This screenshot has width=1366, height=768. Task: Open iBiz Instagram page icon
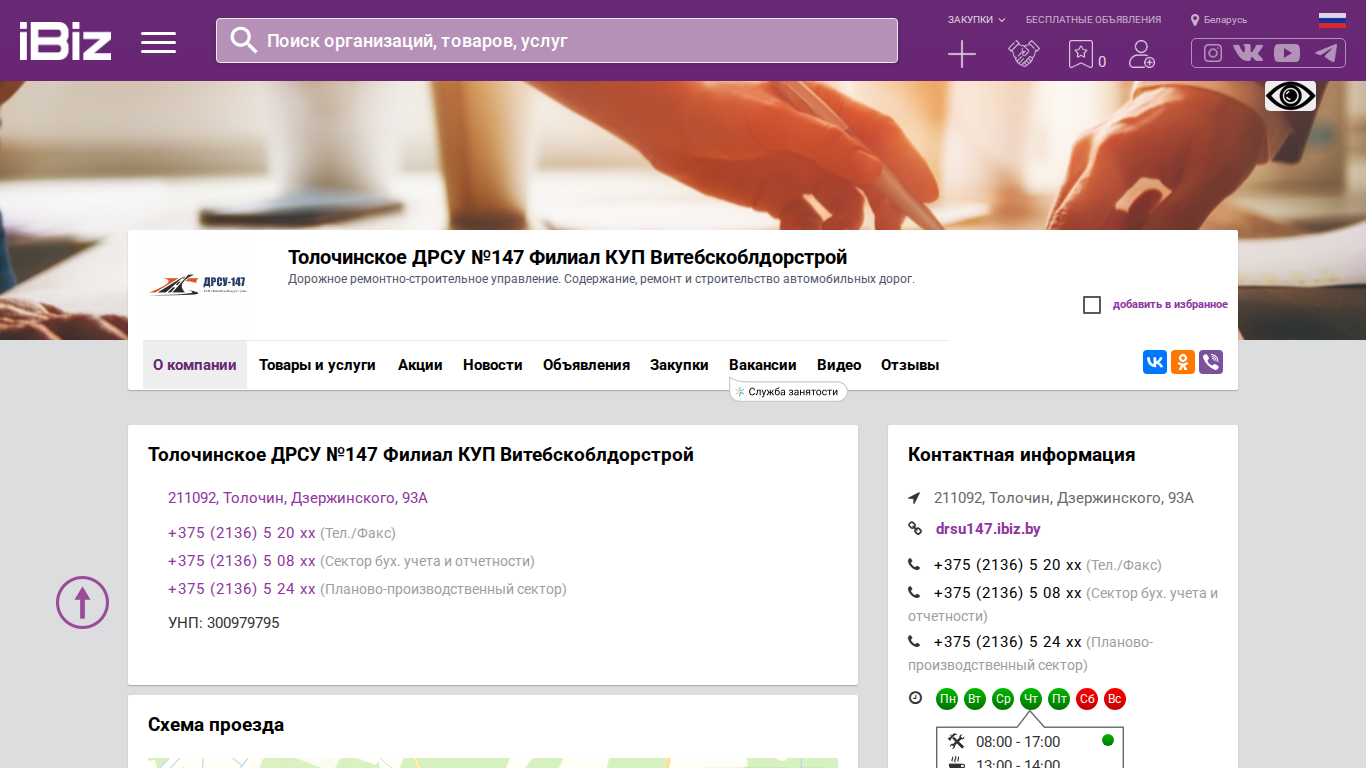point(1213,54)
